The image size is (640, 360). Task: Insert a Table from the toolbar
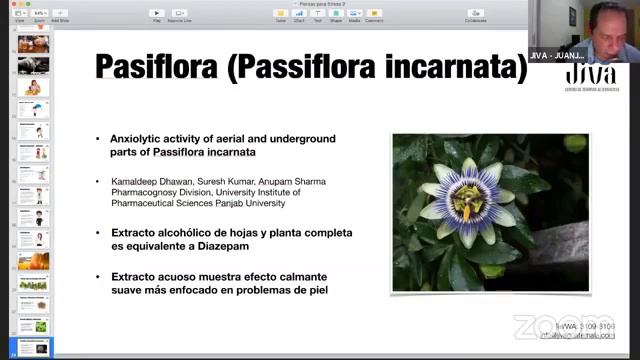click(x=281, y=13)
